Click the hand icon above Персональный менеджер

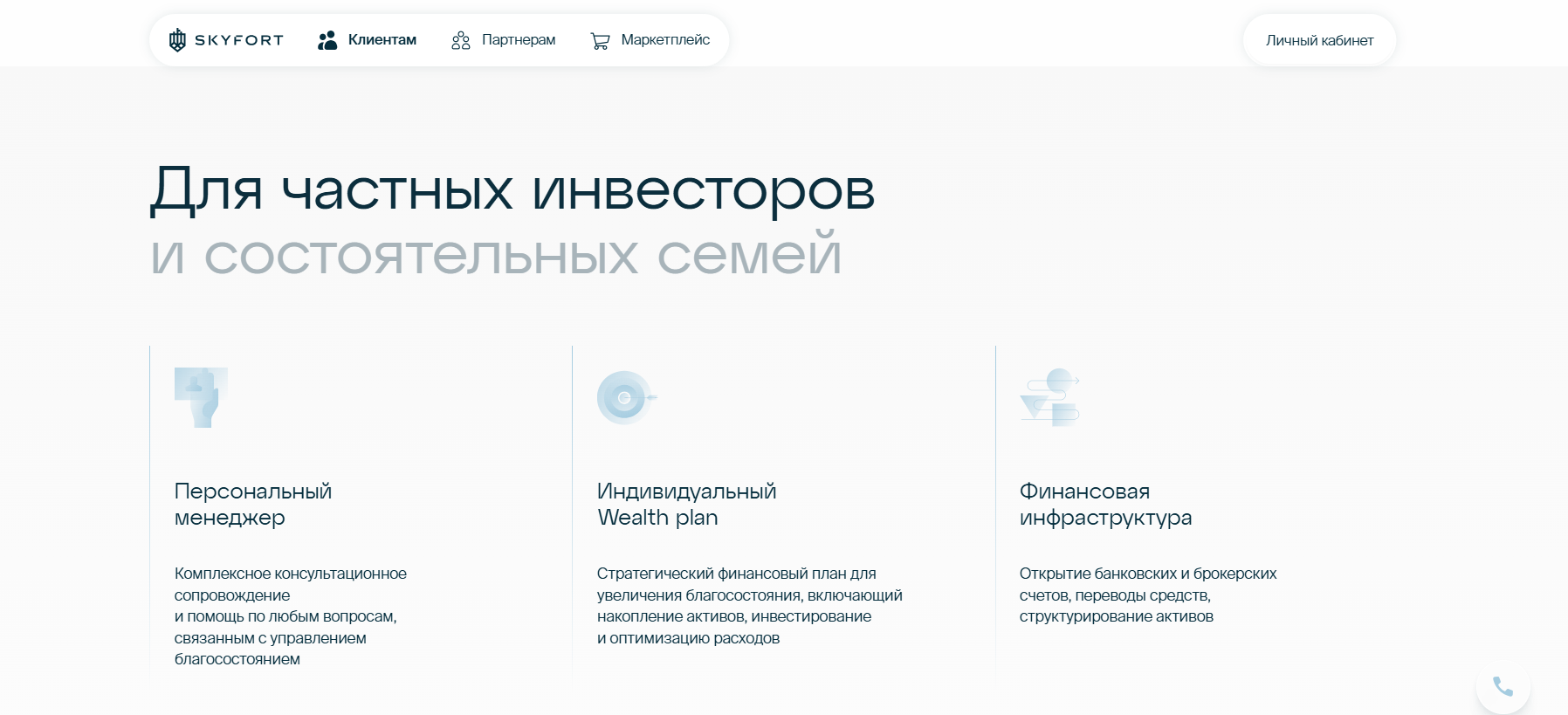coord(201,397)
